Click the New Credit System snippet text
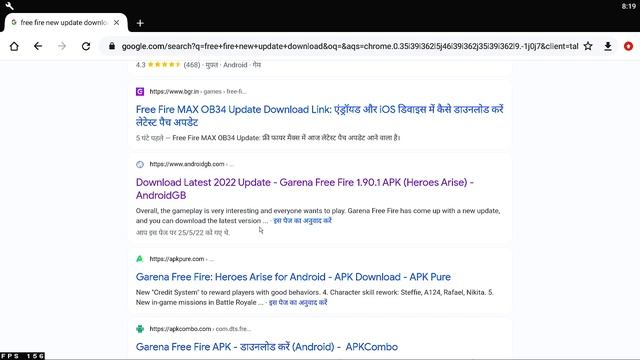Viewport: 640px width, 360px height. [x=314, y=297]
